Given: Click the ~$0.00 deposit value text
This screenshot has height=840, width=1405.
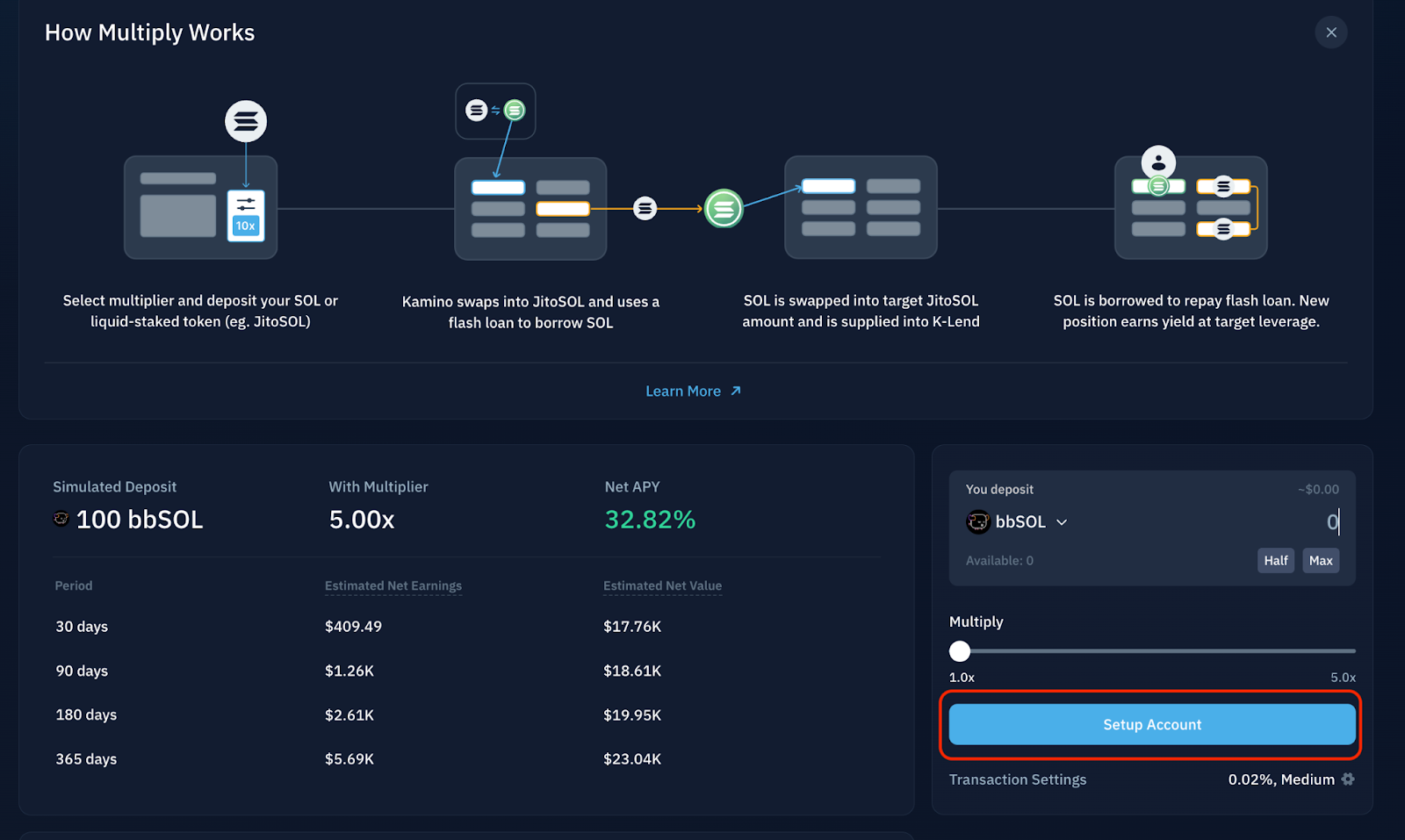Looking at the screenshot, I should click(x=1318, y=489).
